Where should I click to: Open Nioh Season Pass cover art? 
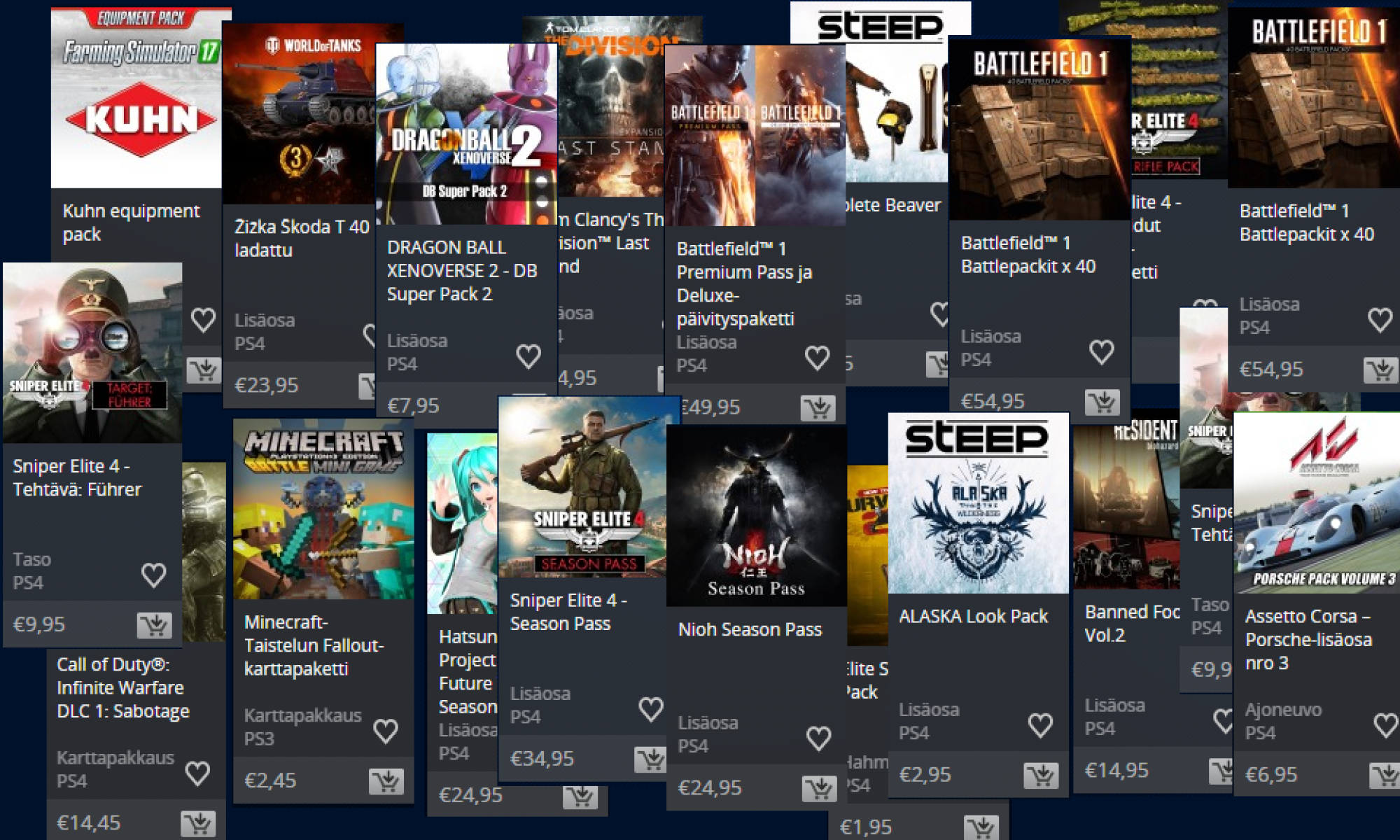point(757,516)
